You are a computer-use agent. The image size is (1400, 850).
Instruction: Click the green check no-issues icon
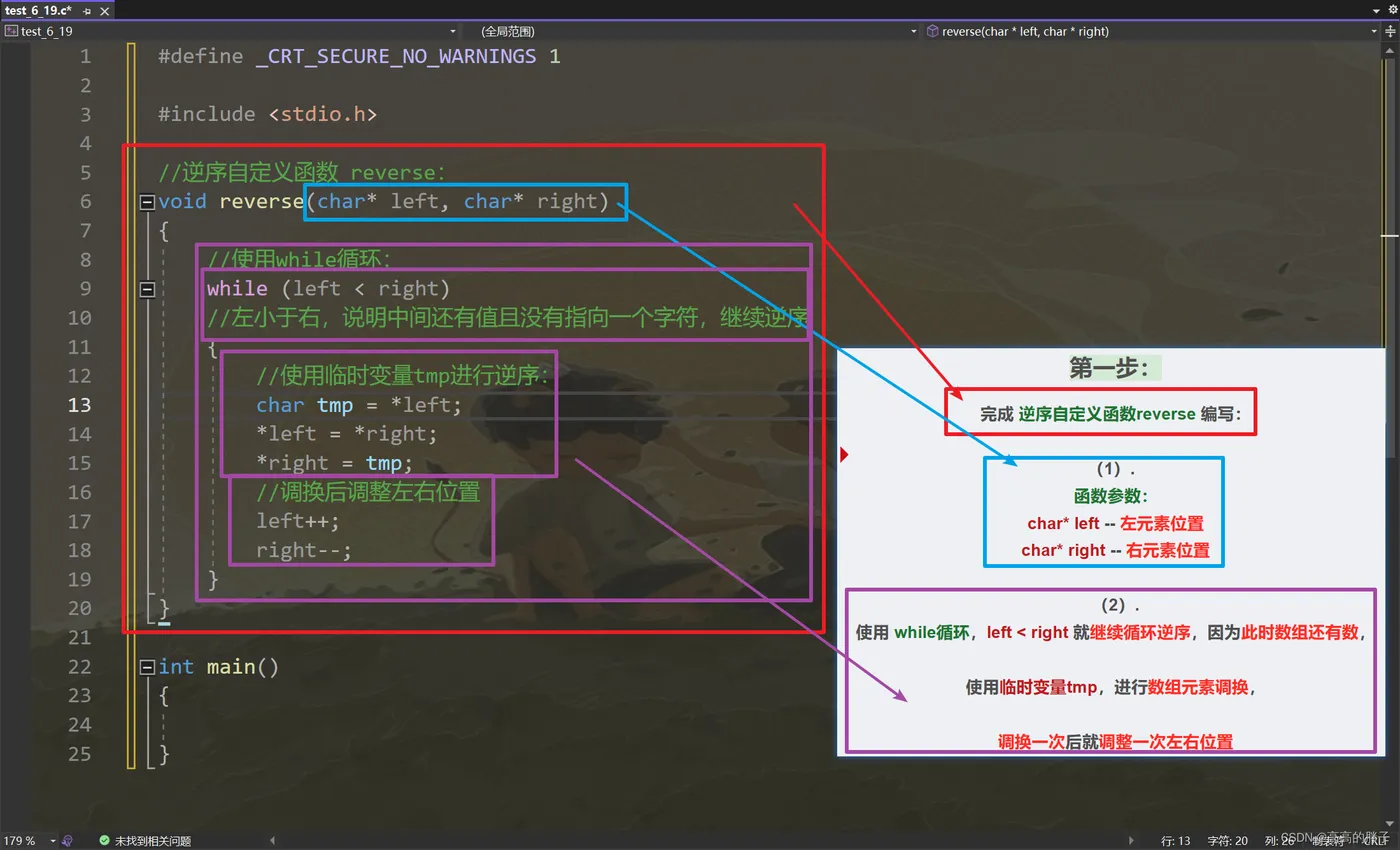[x=104, y=841]
